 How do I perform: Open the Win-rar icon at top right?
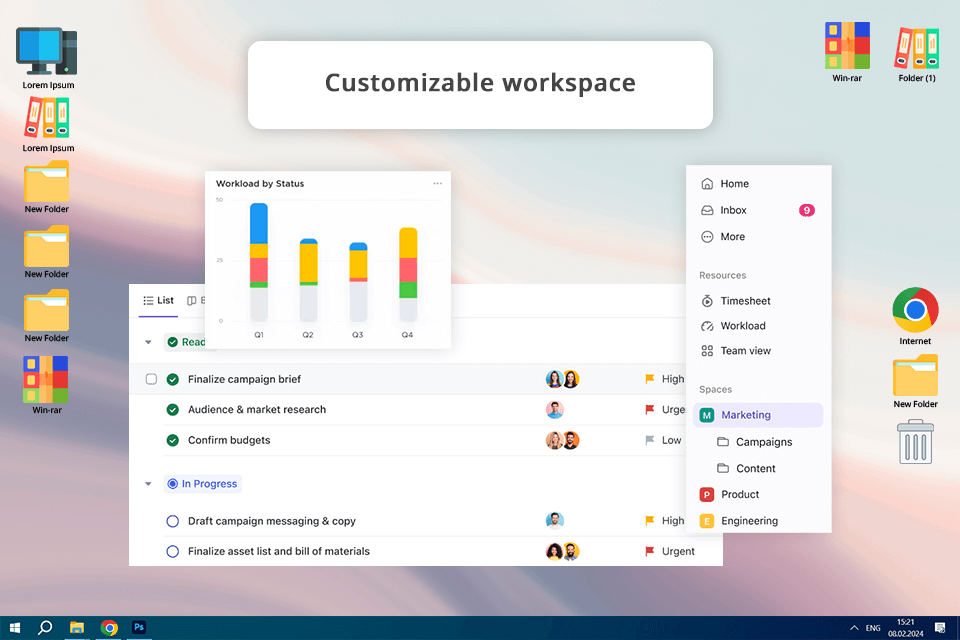[x=847, y=45]
